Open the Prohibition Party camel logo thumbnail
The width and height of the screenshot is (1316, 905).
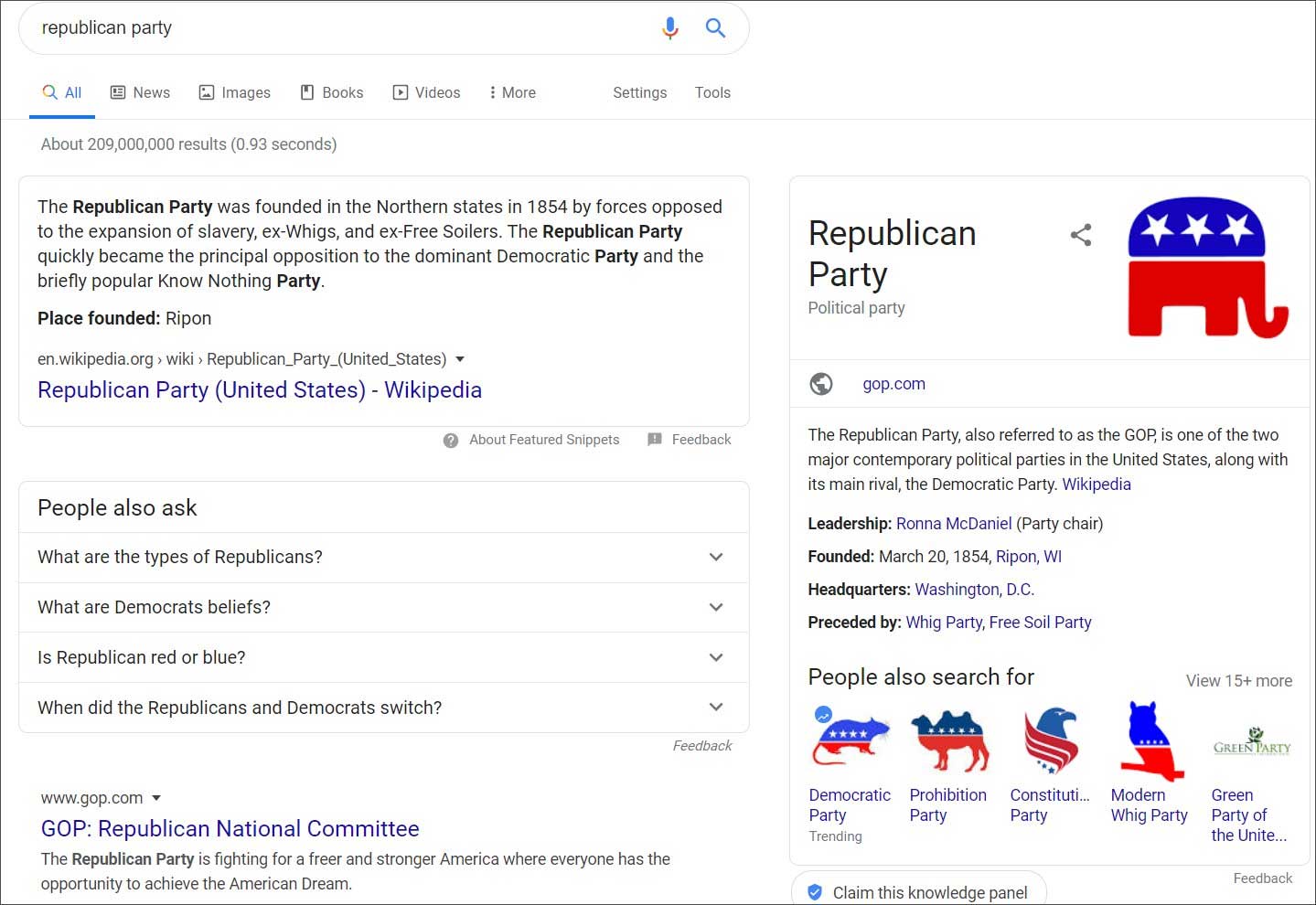(x=950, y=740)
